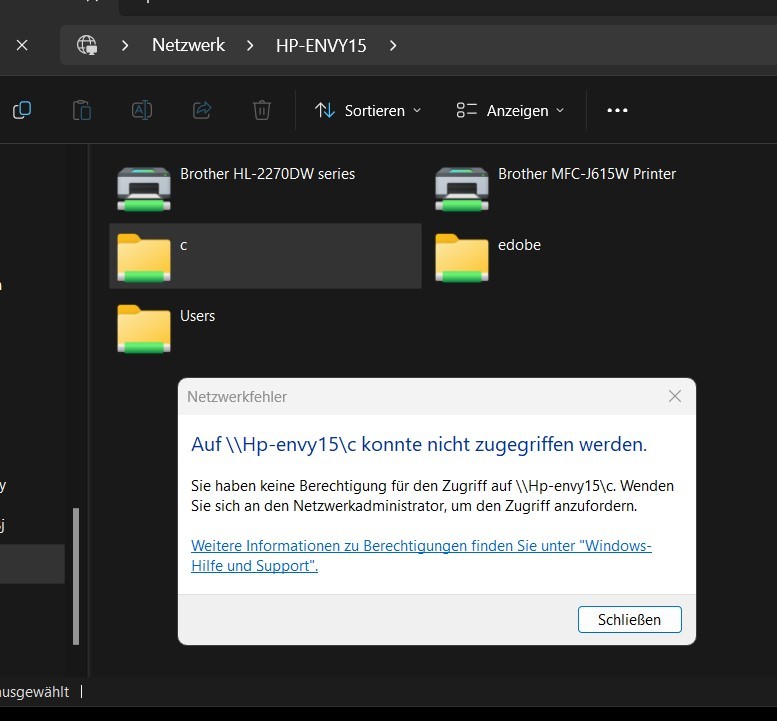This screenshot has height=721, width=777.
Task: Click the highlighted item in navigation pane
Action: point(32,564)
